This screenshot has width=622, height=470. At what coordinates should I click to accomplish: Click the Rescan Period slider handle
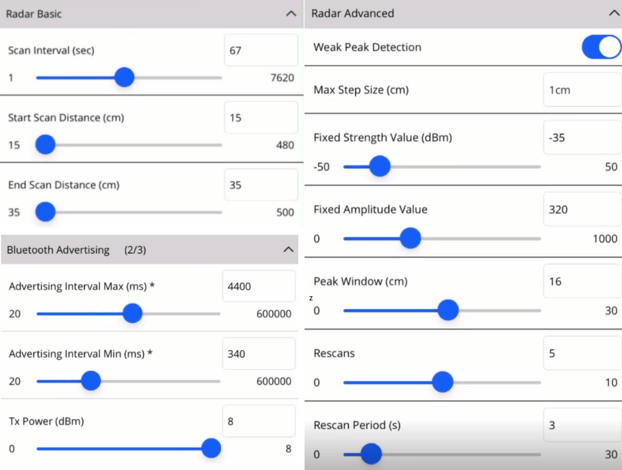tap(371, 454)
